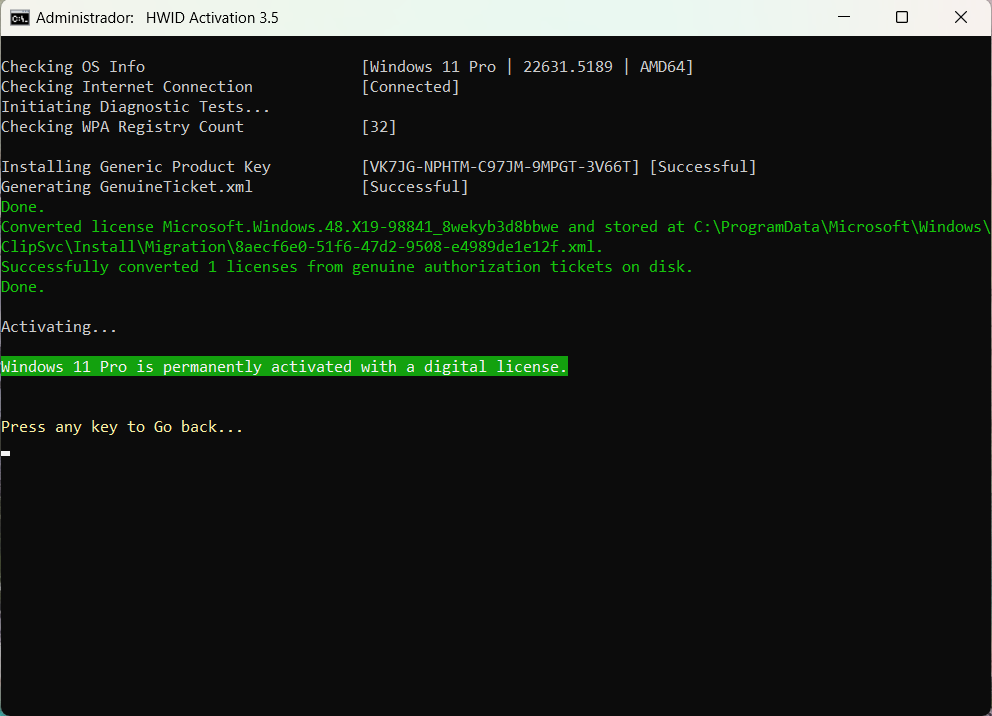The width and height of the screenshot is (992, 716).
Task: Click the GenuineTicket.xml [Successful] result
Action: [x=415, y=187]
